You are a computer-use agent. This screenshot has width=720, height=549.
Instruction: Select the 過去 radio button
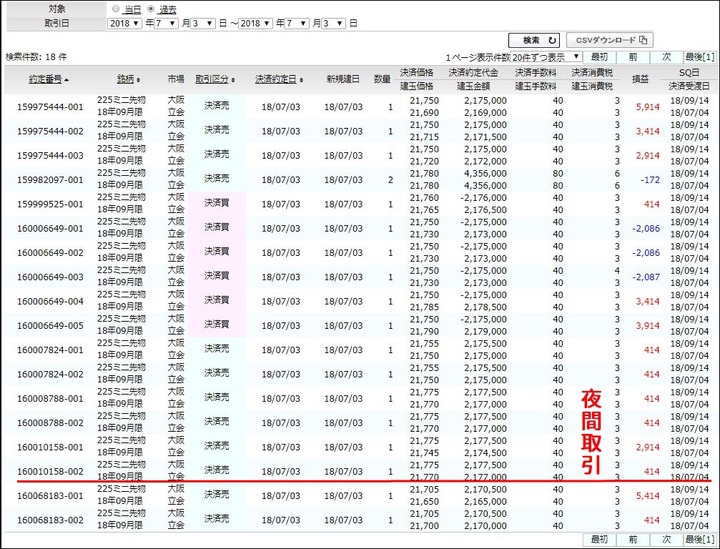(x=151, y=9)
